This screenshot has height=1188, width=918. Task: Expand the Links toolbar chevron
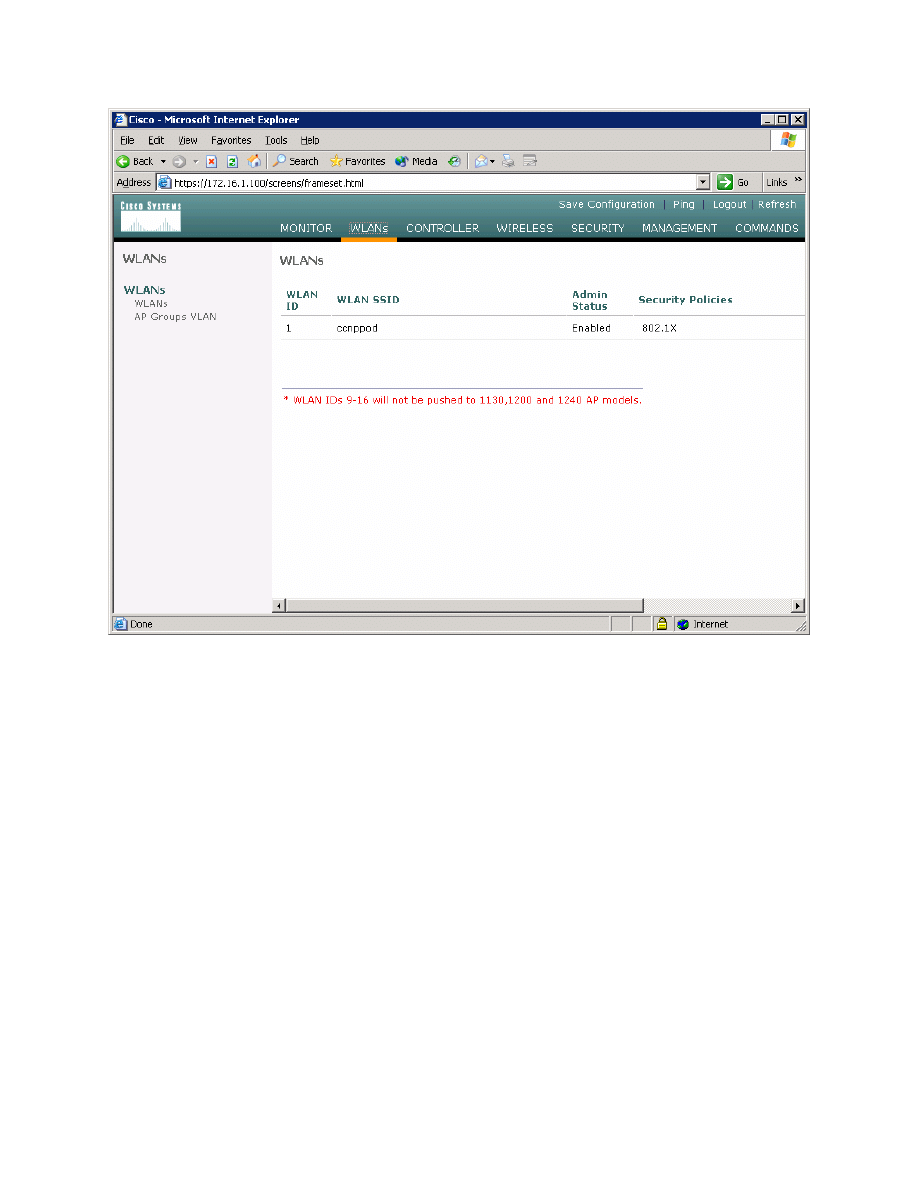[x=798, y=181]
